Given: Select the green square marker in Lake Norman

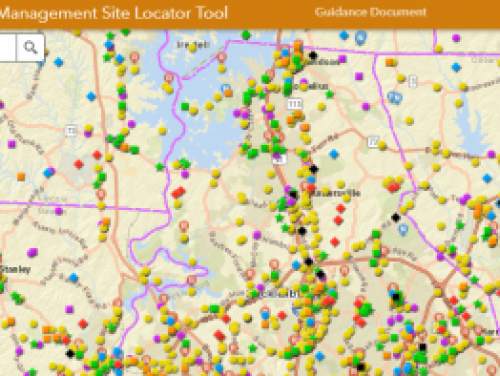Looking at the screenshot, I should click(185, 106).
